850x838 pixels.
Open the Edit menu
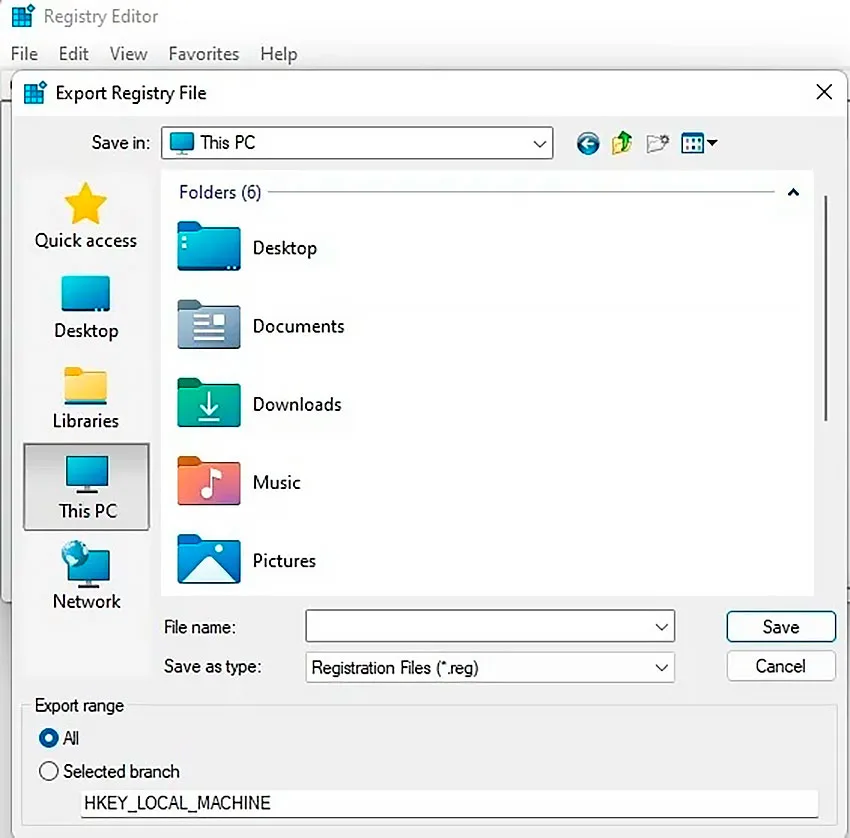pyautogui.click(x=74, y=54)
